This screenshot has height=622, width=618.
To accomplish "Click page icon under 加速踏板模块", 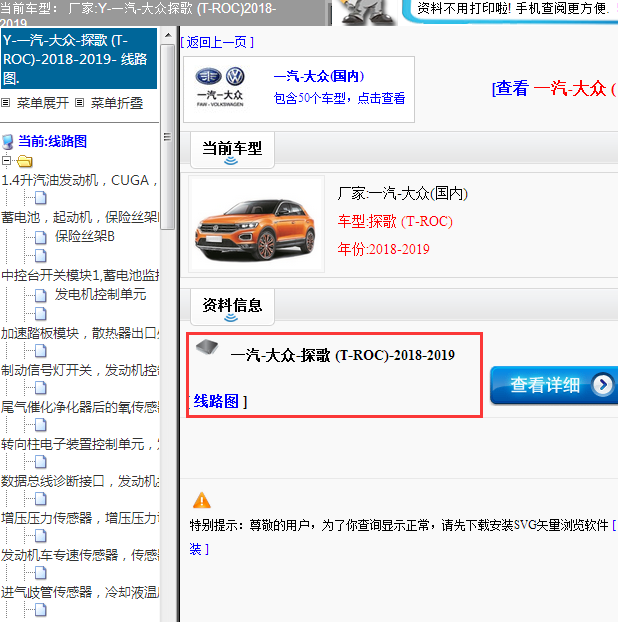I will (x=40, y=351).
